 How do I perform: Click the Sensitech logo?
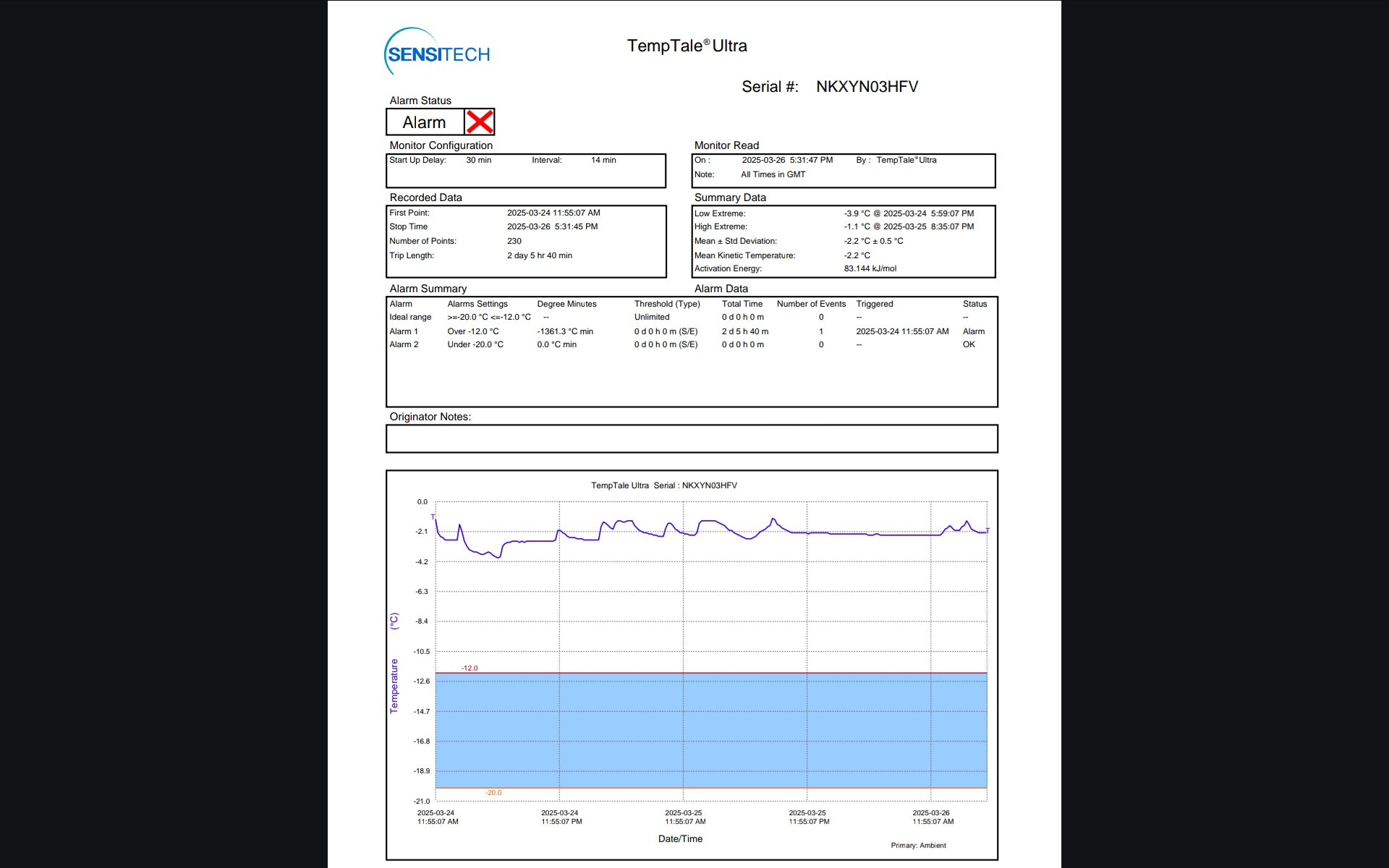pos(437,52)
